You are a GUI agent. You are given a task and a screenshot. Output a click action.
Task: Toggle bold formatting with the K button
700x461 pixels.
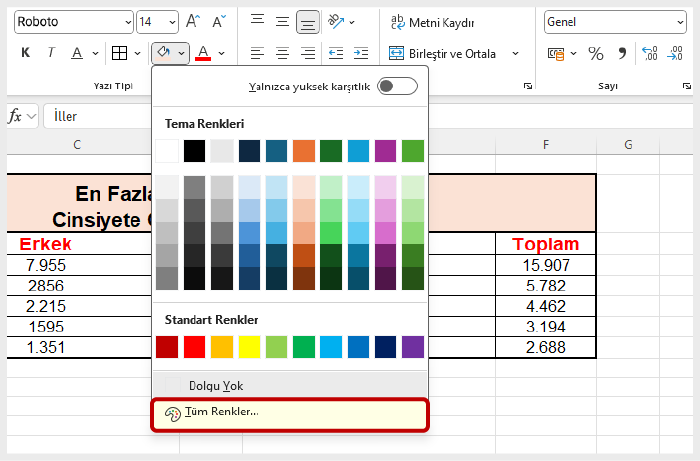tap(26, 53)
